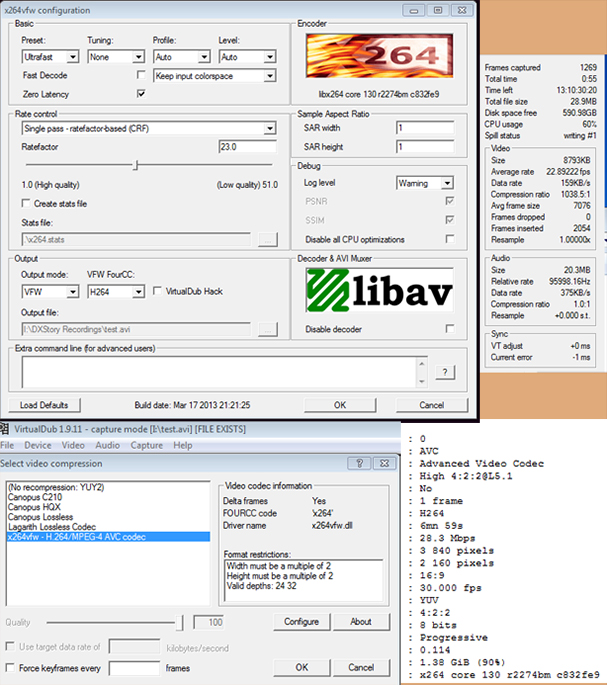Open the Preset dropdown set to Ultrafast
This screenshot has height=685, width=607.
click(x=50, y=57)
